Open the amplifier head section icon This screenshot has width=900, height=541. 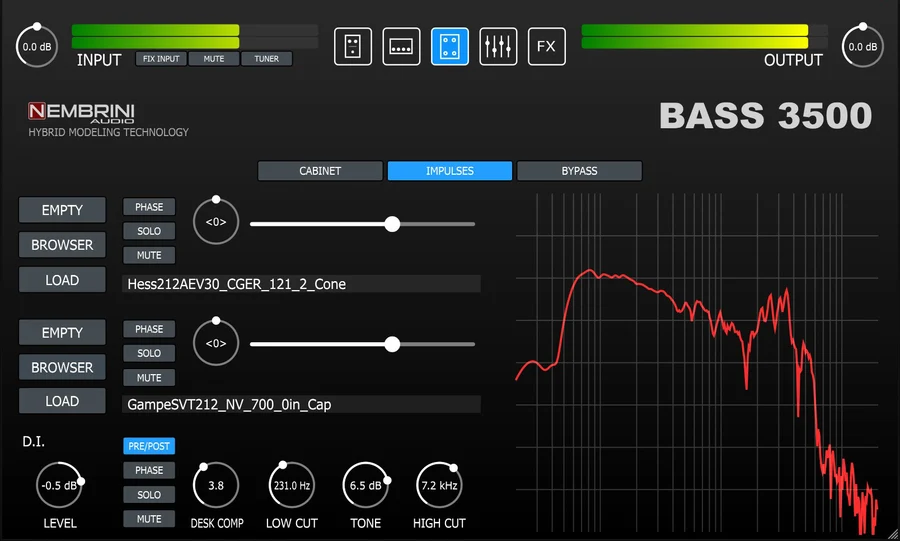point(401,46)
